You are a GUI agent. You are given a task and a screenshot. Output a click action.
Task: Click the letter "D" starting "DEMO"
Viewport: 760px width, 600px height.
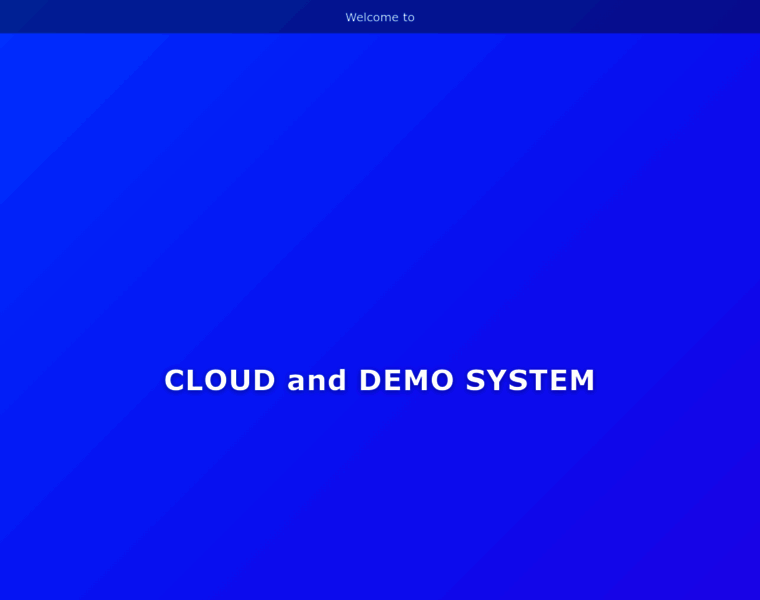(x=370, y=380)
